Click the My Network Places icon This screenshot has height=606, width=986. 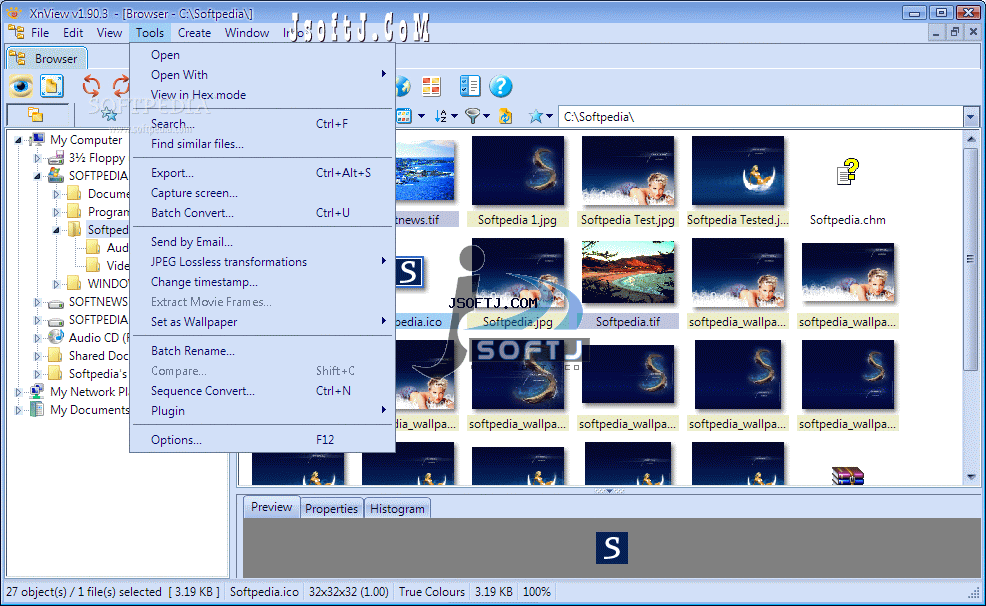coord(37,391)
